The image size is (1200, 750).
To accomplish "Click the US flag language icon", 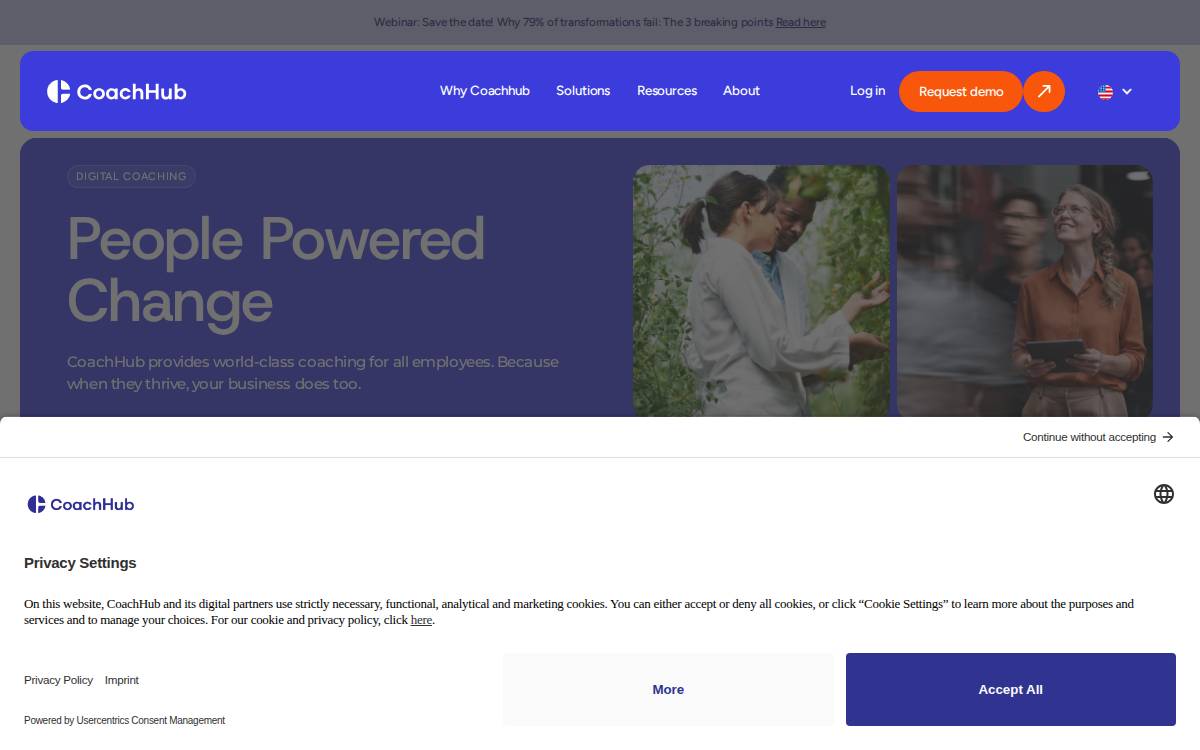I will (x=1105, y=91).
